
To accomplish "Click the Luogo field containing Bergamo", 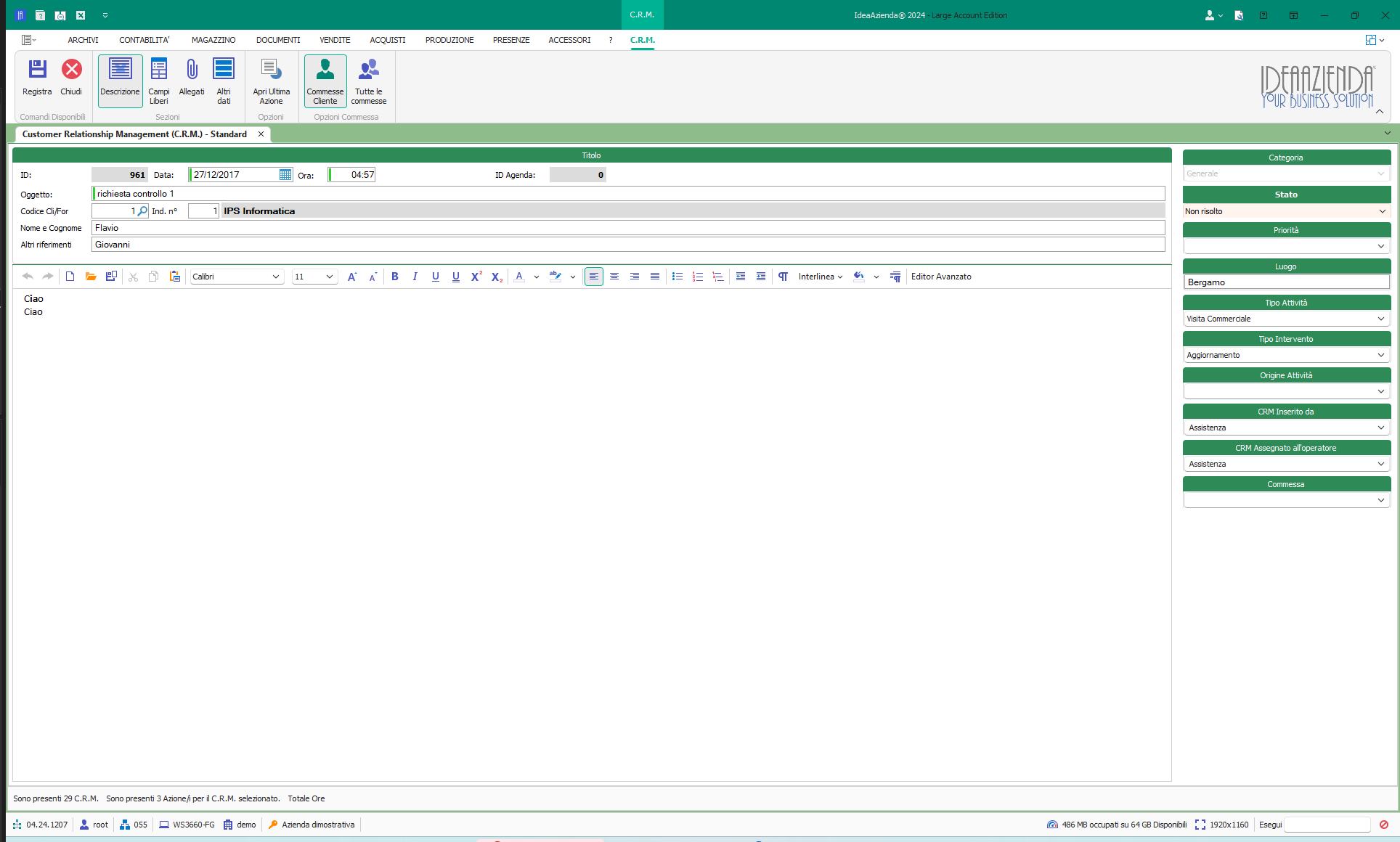I will coord(1286,282).
